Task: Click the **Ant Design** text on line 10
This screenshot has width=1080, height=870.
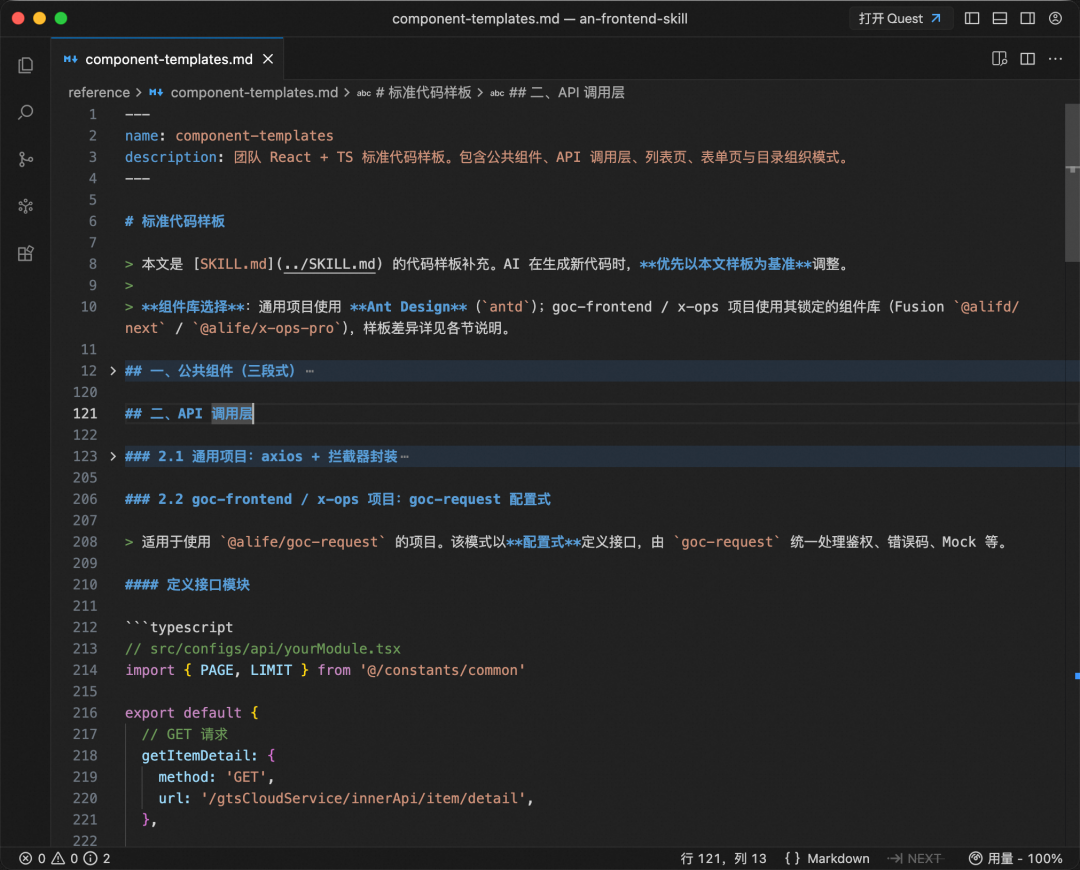Action: pos(408,307)
